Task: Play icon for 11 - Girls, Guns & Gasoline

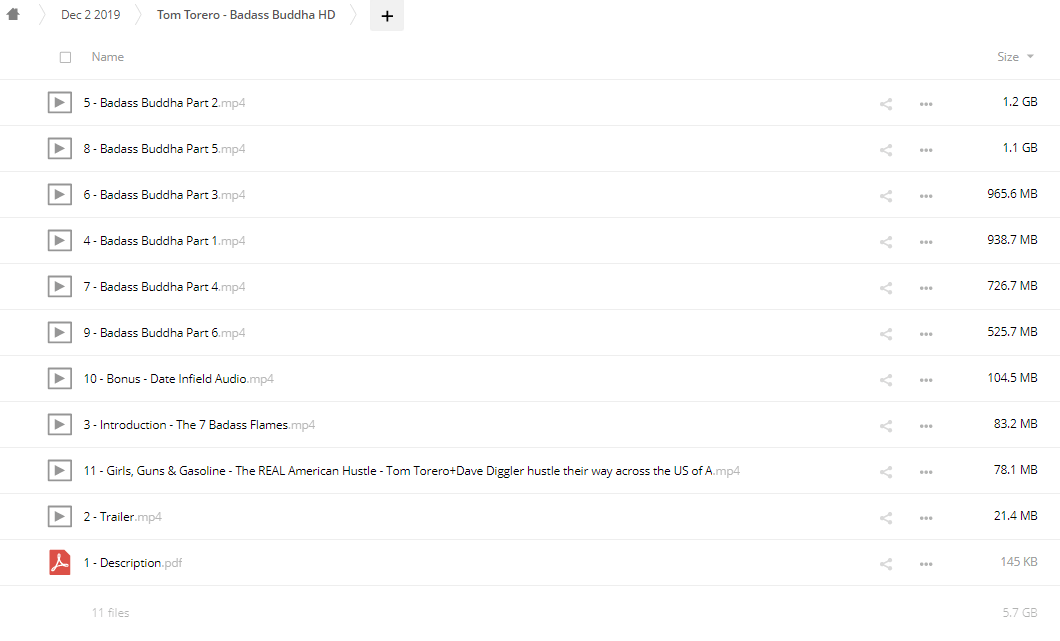Action: (x=59, y=471)
